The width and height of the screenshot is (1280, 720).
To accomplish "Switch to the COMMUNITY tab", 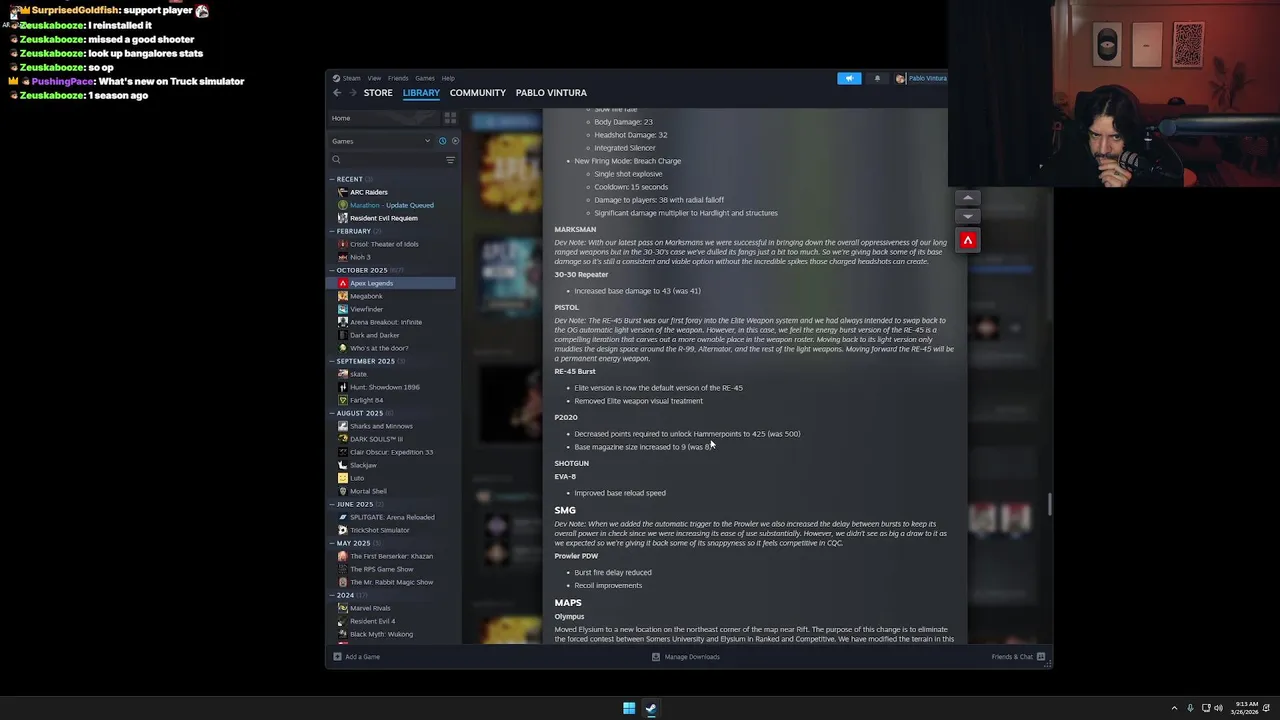I will (x=478, y=93).
